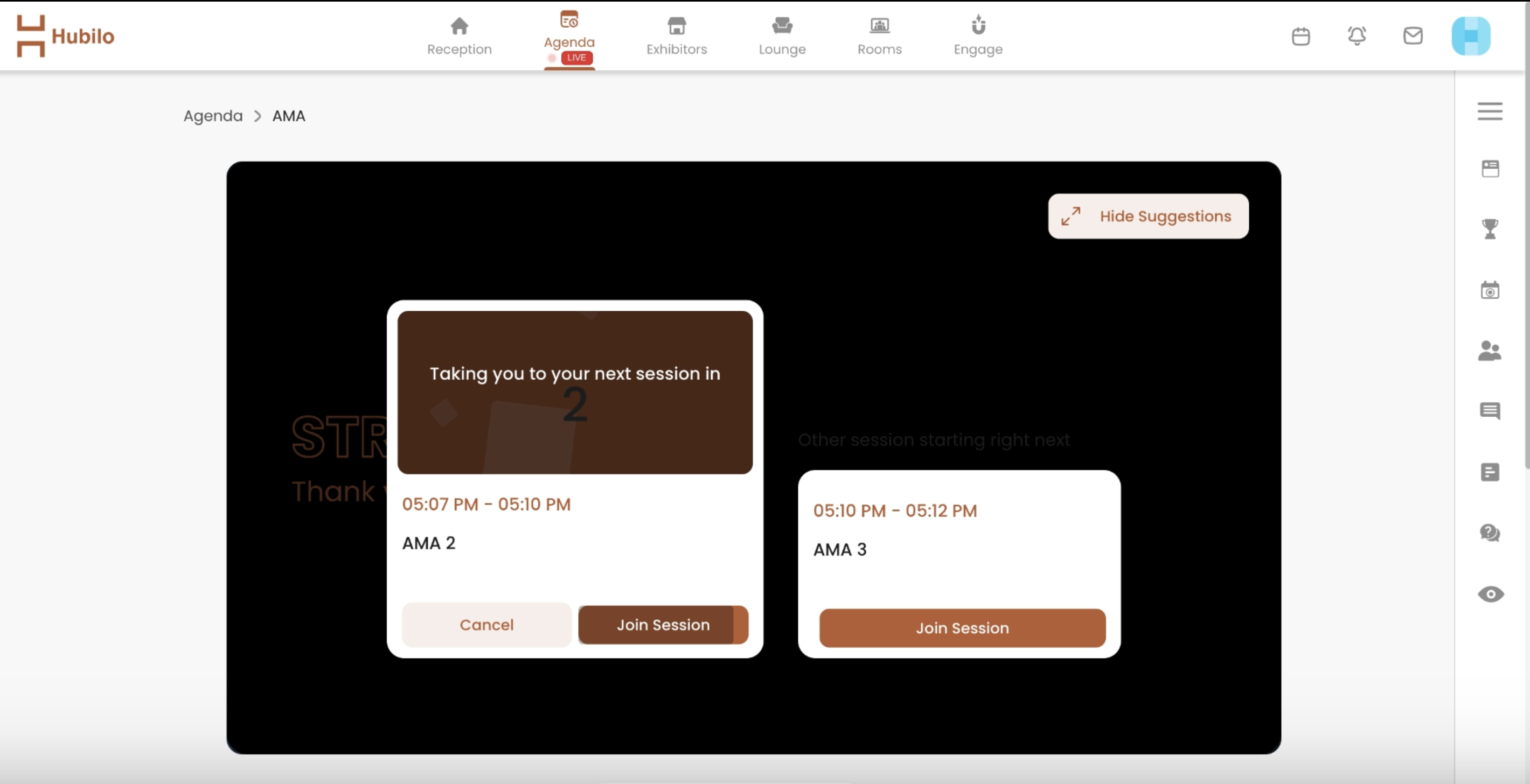Cancel the auto-join to AMA 2
Screen dimensions: 1530x784
pos(486,625)
